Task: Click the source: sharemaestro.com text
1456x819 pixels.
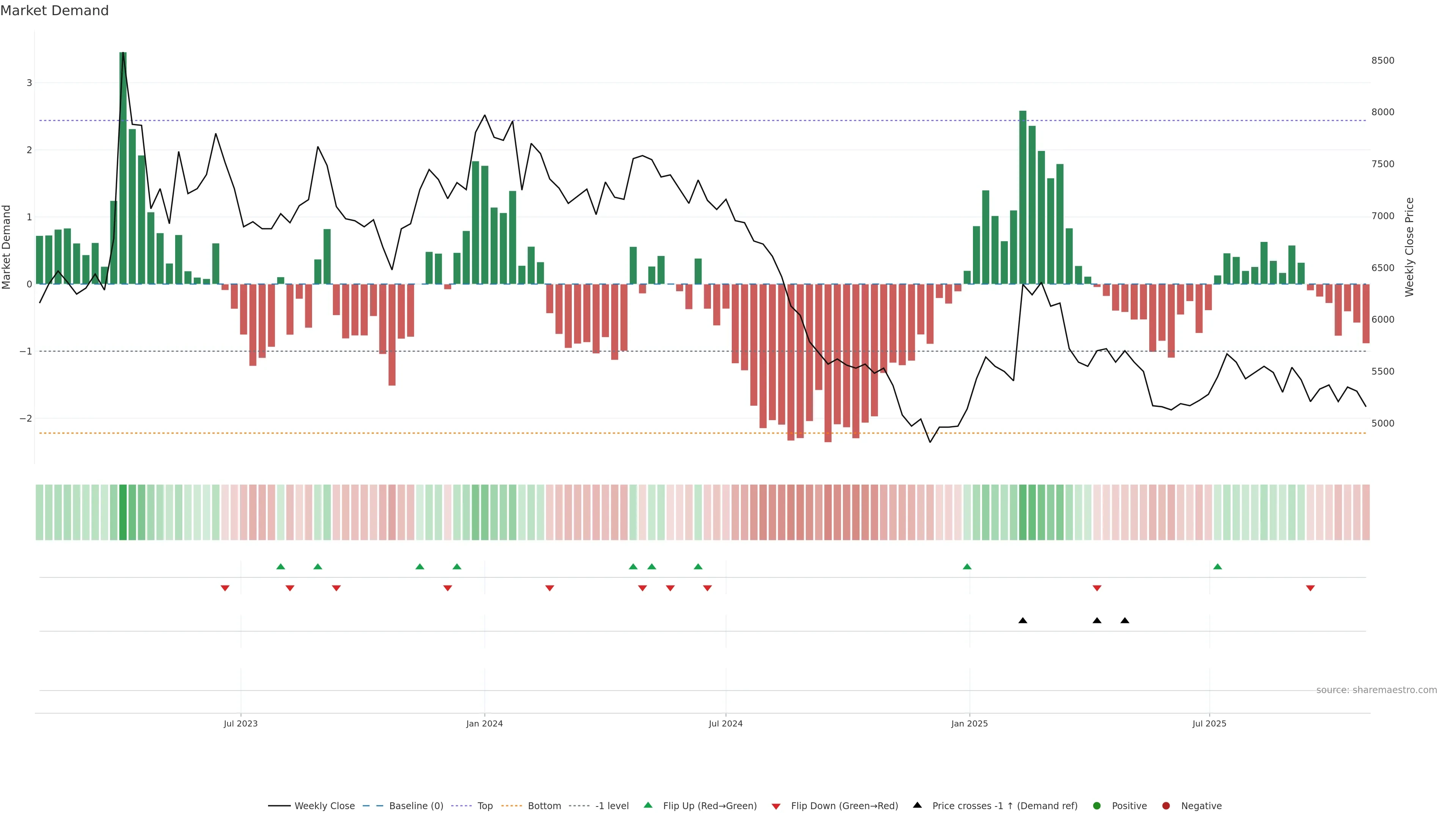Action: [1376, 690]
